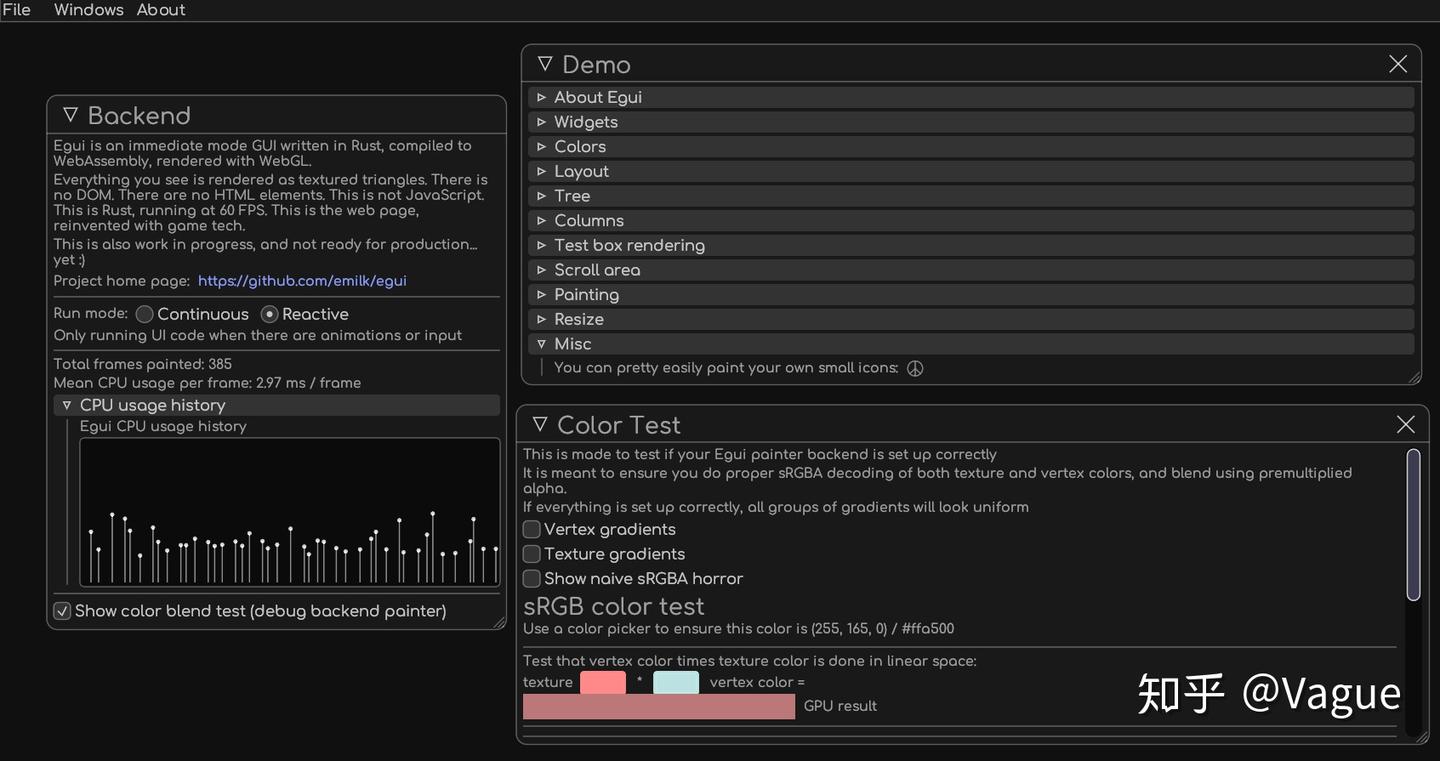Open the Windows menu
The width and height of the screenshot is (1440, 761).
tap(89, 10)
